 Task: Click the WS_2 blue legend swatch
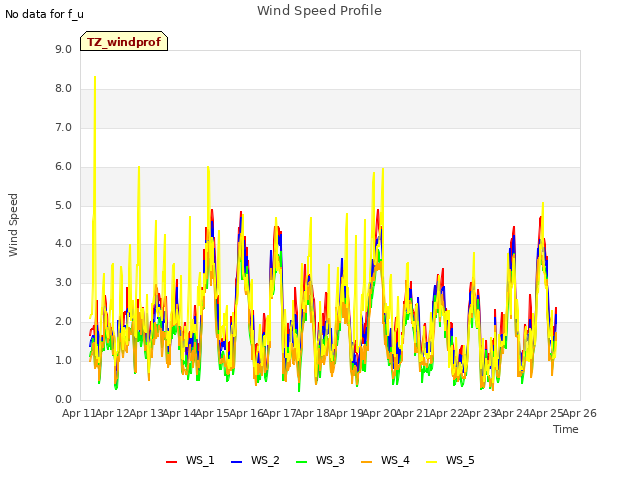coord(237,462)
